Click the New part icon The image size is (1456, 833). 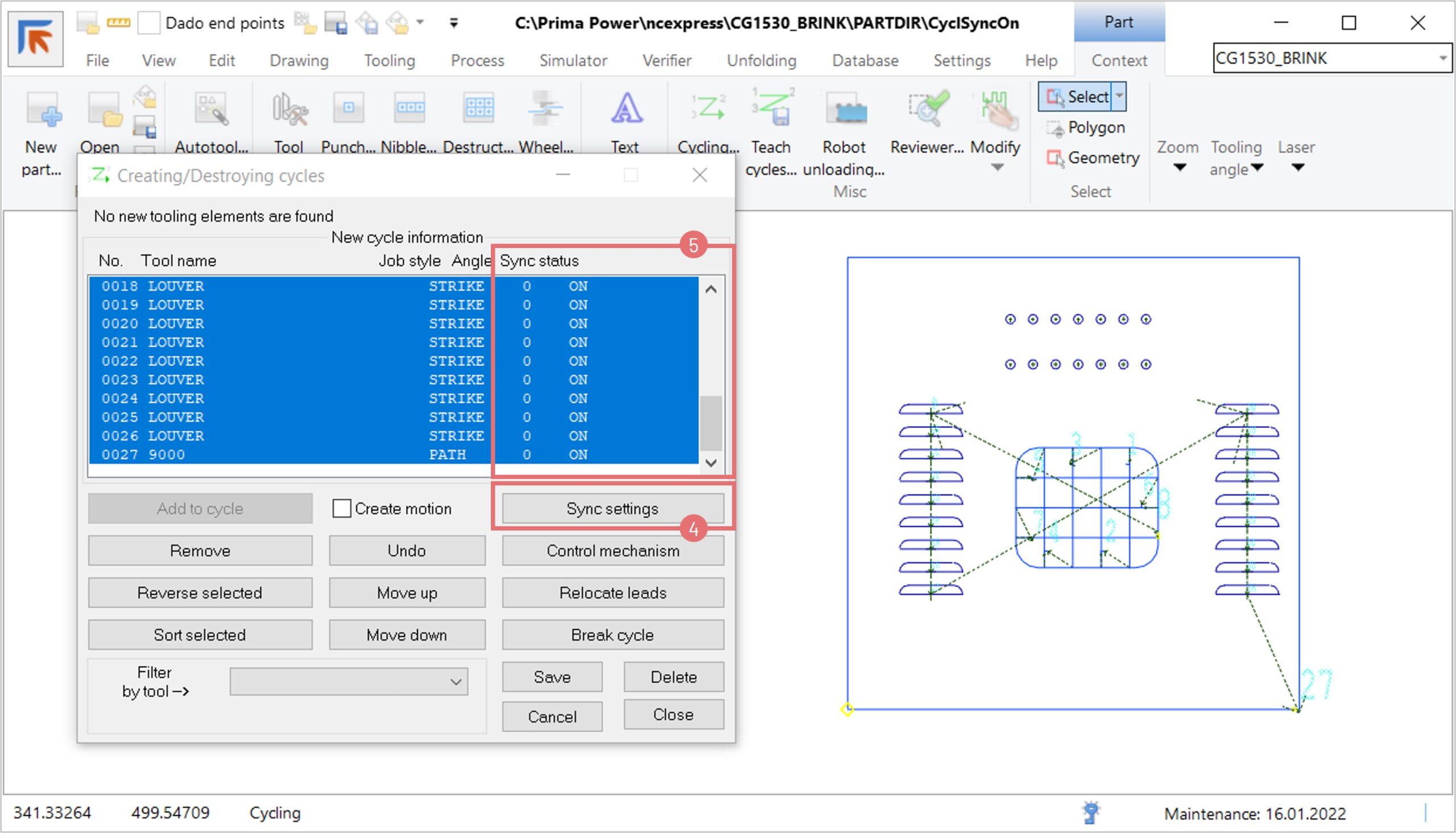point(42,110)
